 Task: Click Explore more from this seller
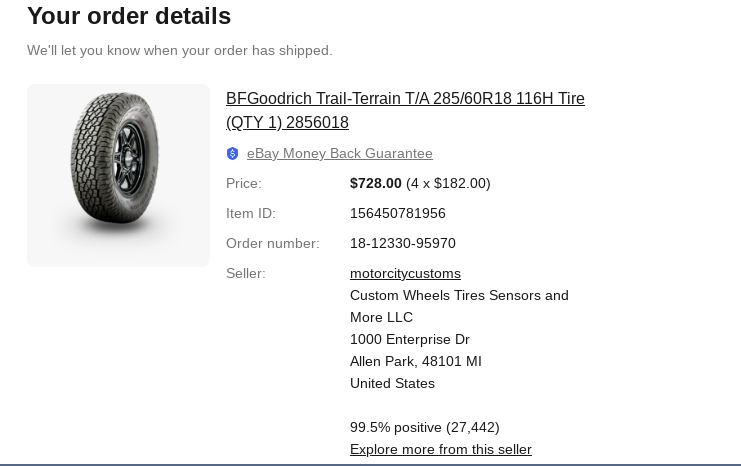440,450
